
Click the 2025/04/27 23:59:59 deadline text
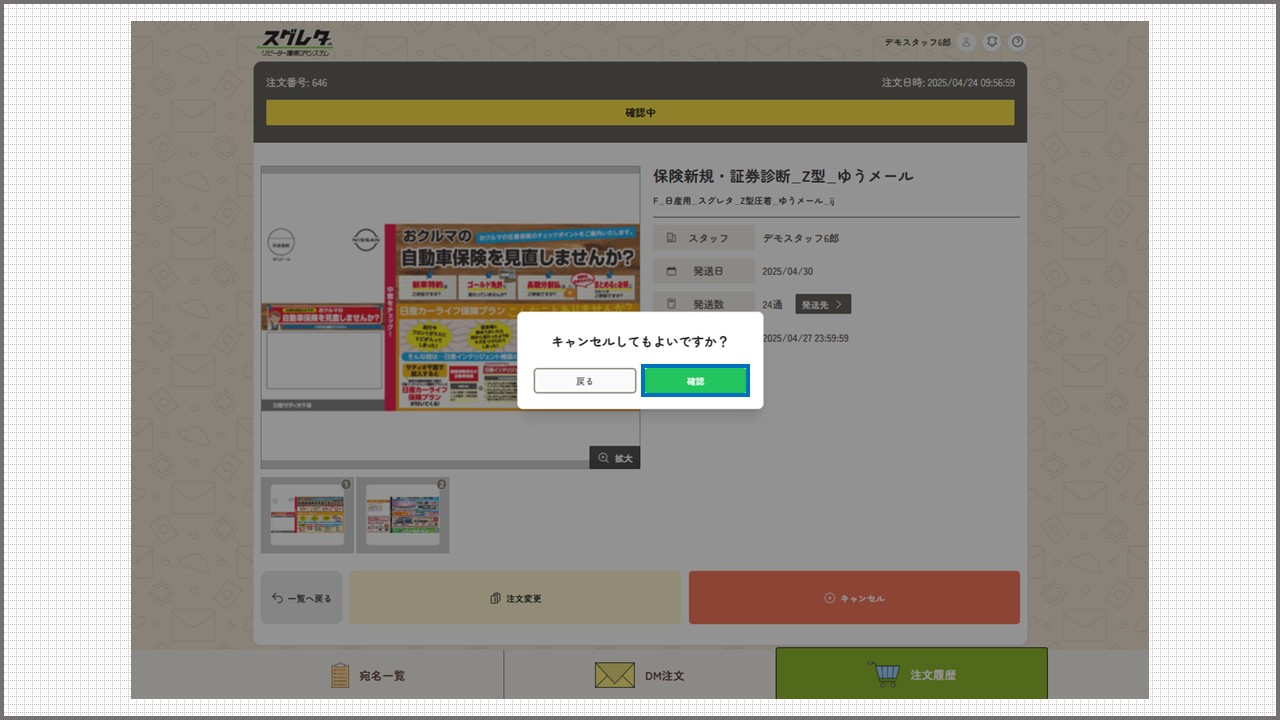point(805,338)
